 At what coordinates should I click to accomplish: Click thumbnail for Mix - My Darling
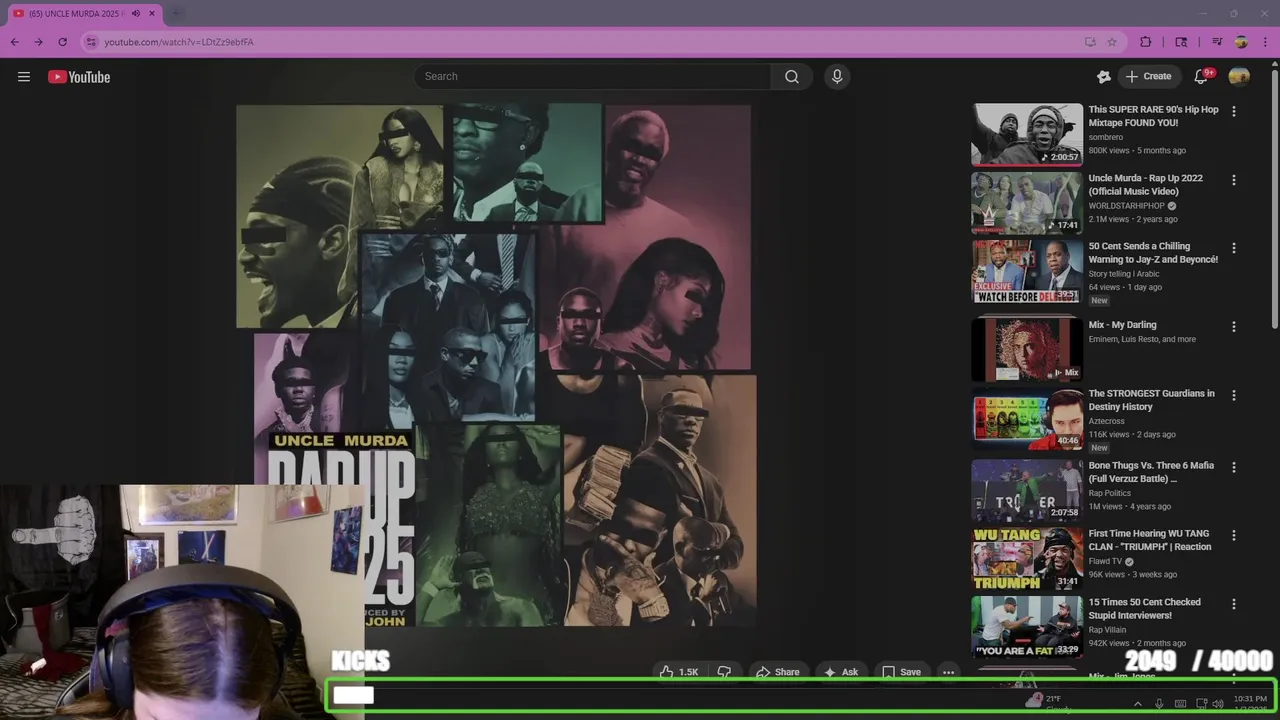[1027, 350]
